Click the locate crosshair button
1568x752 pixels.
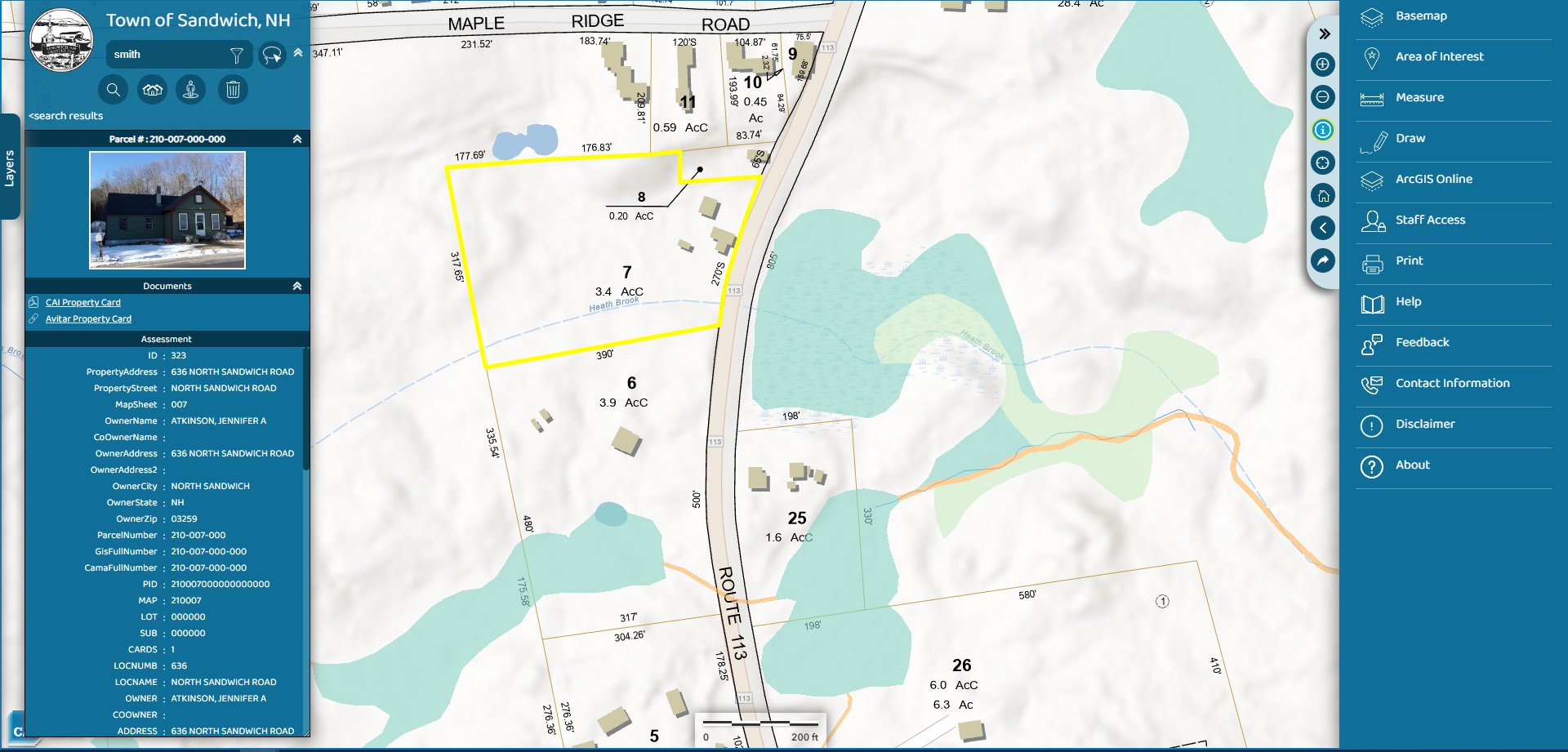pyautogui.click(x=1323, y=162)
